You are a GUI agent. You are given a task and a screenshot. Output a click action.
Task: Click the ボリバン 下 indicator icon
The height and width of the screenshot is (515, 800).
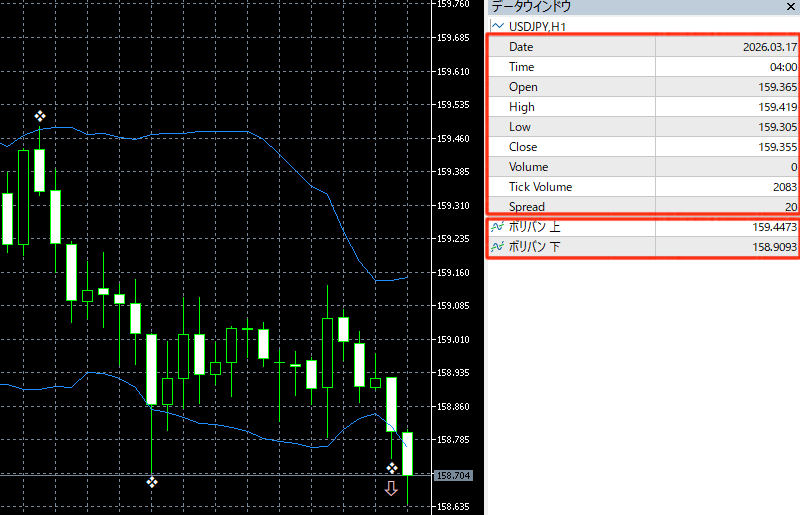click(497, 247)
